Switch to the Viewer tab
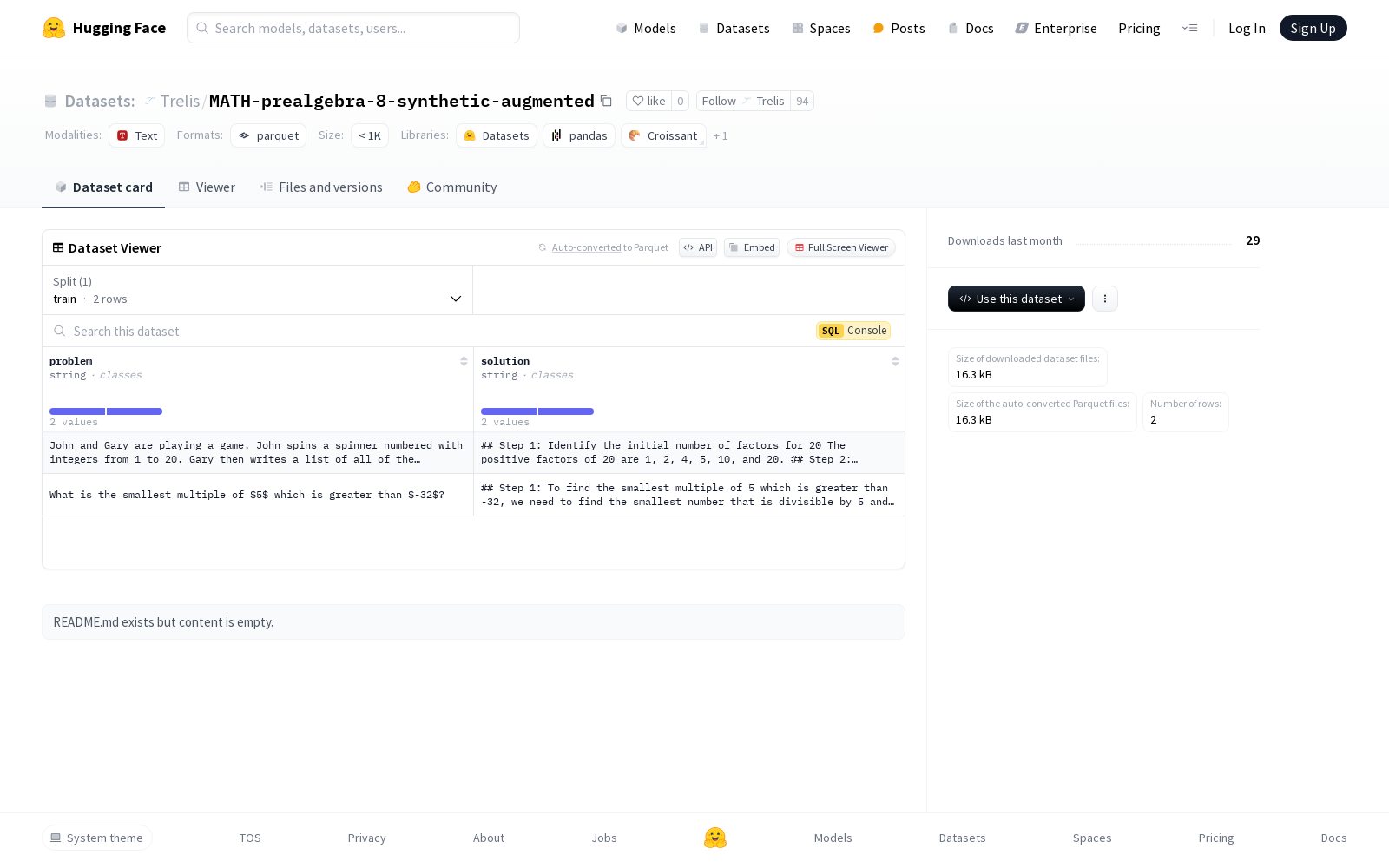 (207, 187)
